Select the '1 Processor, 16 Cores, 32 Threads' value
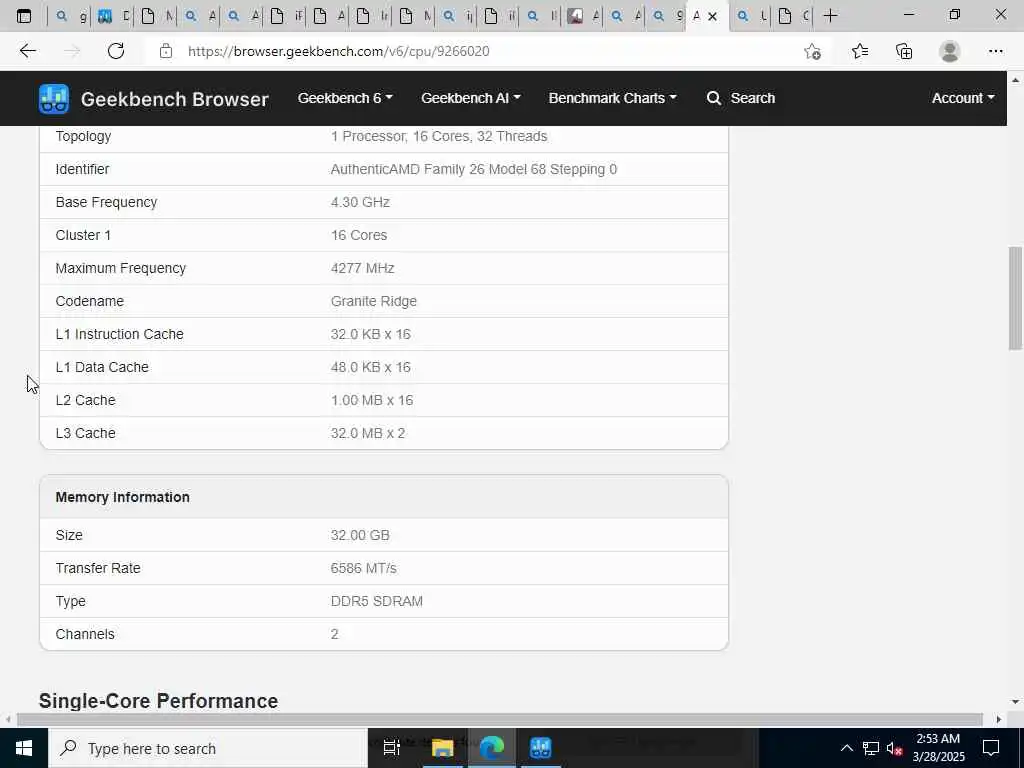Screen dimensions: 1024x768 tap(439, 136)
